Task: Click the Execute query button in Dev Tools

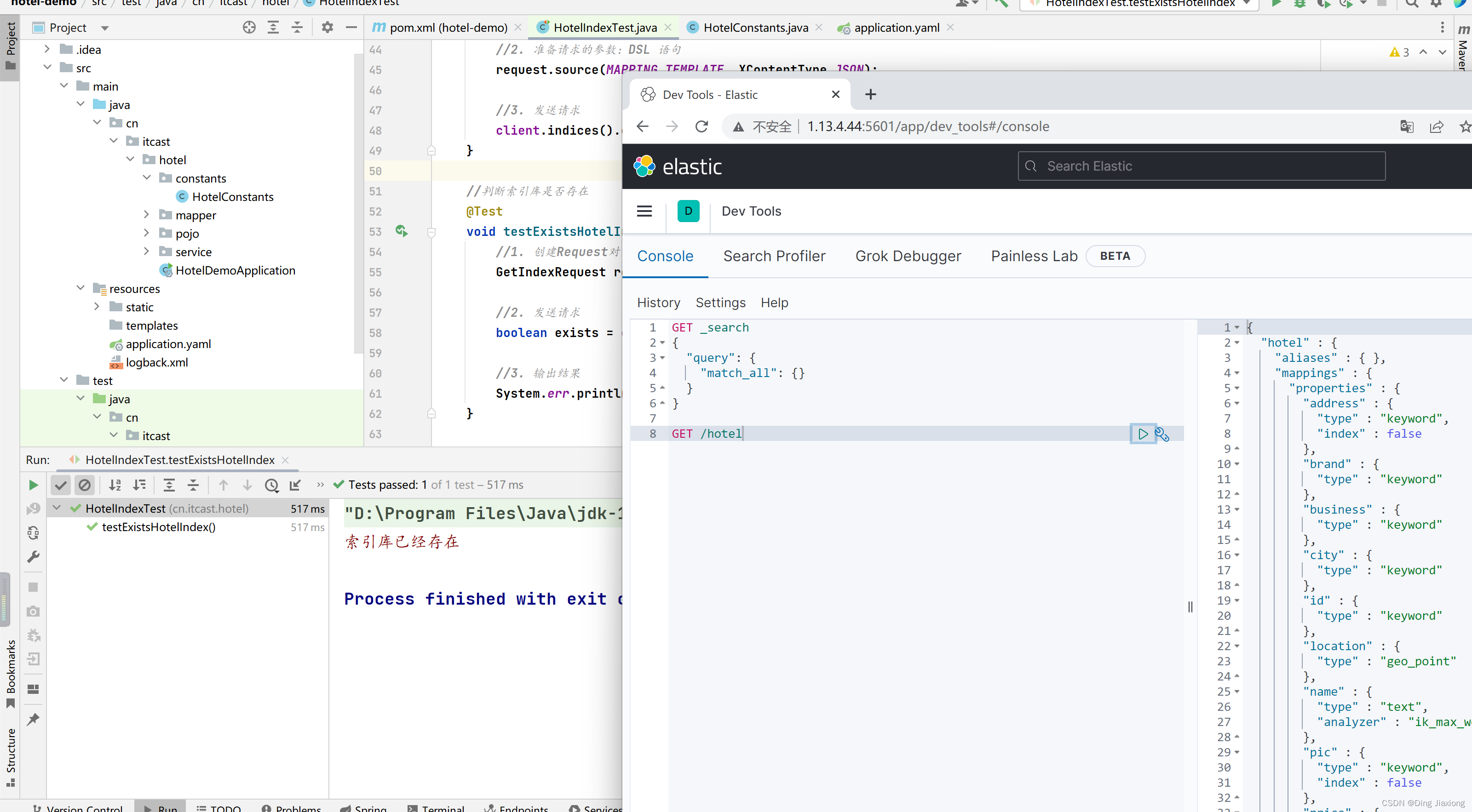Action: pos(1143,433)
